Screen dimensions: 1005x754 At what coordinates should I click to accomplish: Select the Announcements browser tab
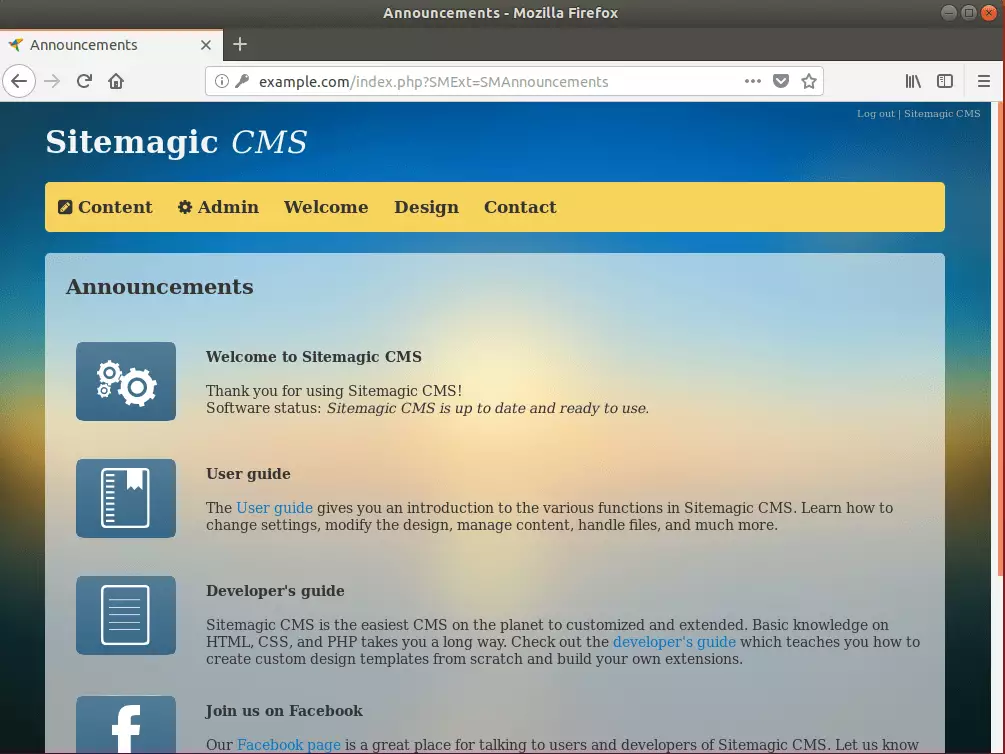[112, 45]
